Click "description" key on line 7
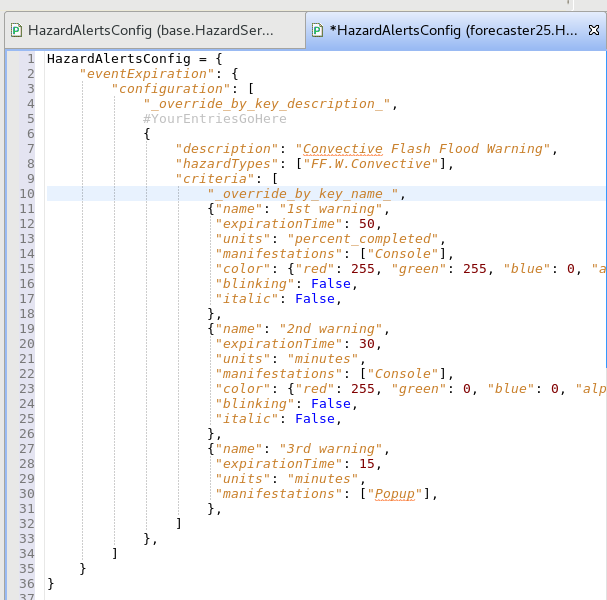 point(226,149)
